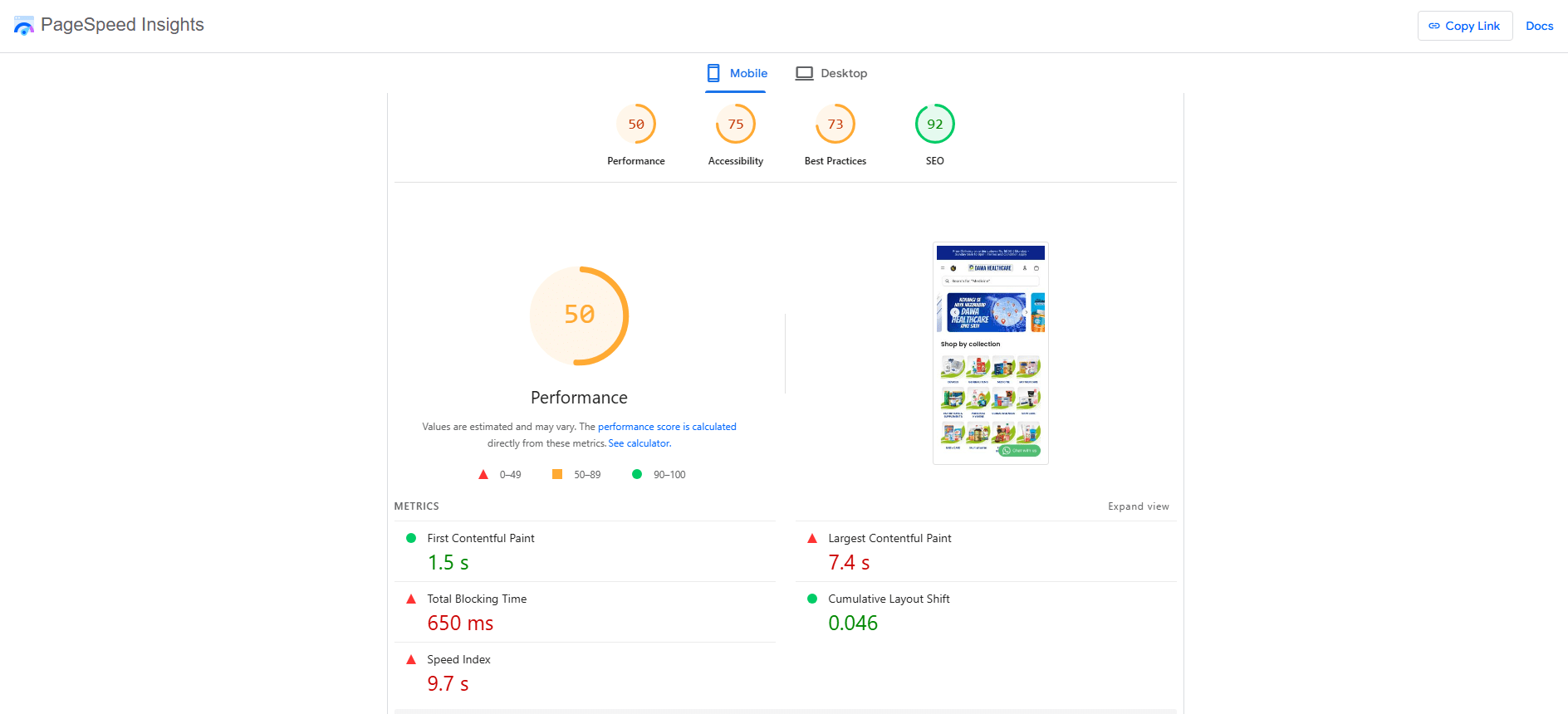Click the large Performance gauge circle

pos(579,315)
